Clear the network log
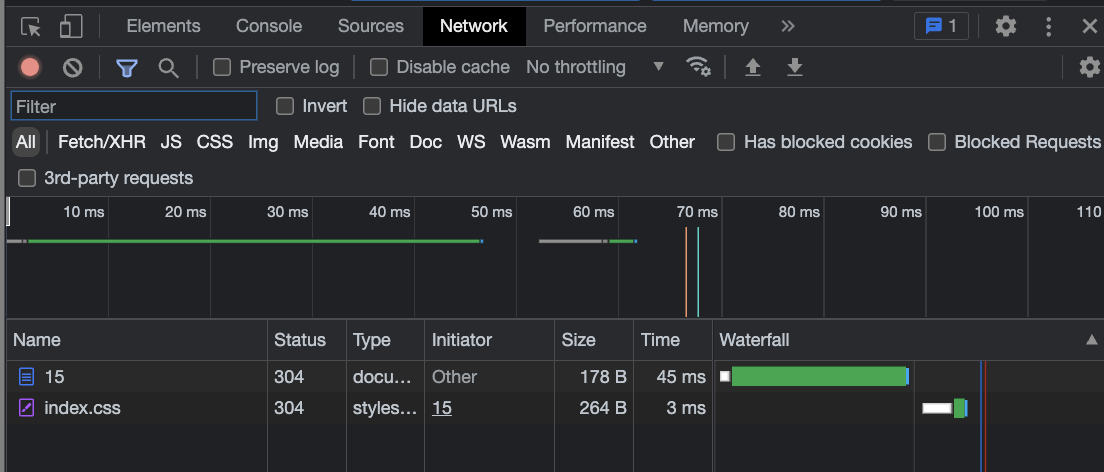The width and height of the screenshot is (1104, 472). tap(73, 68)
